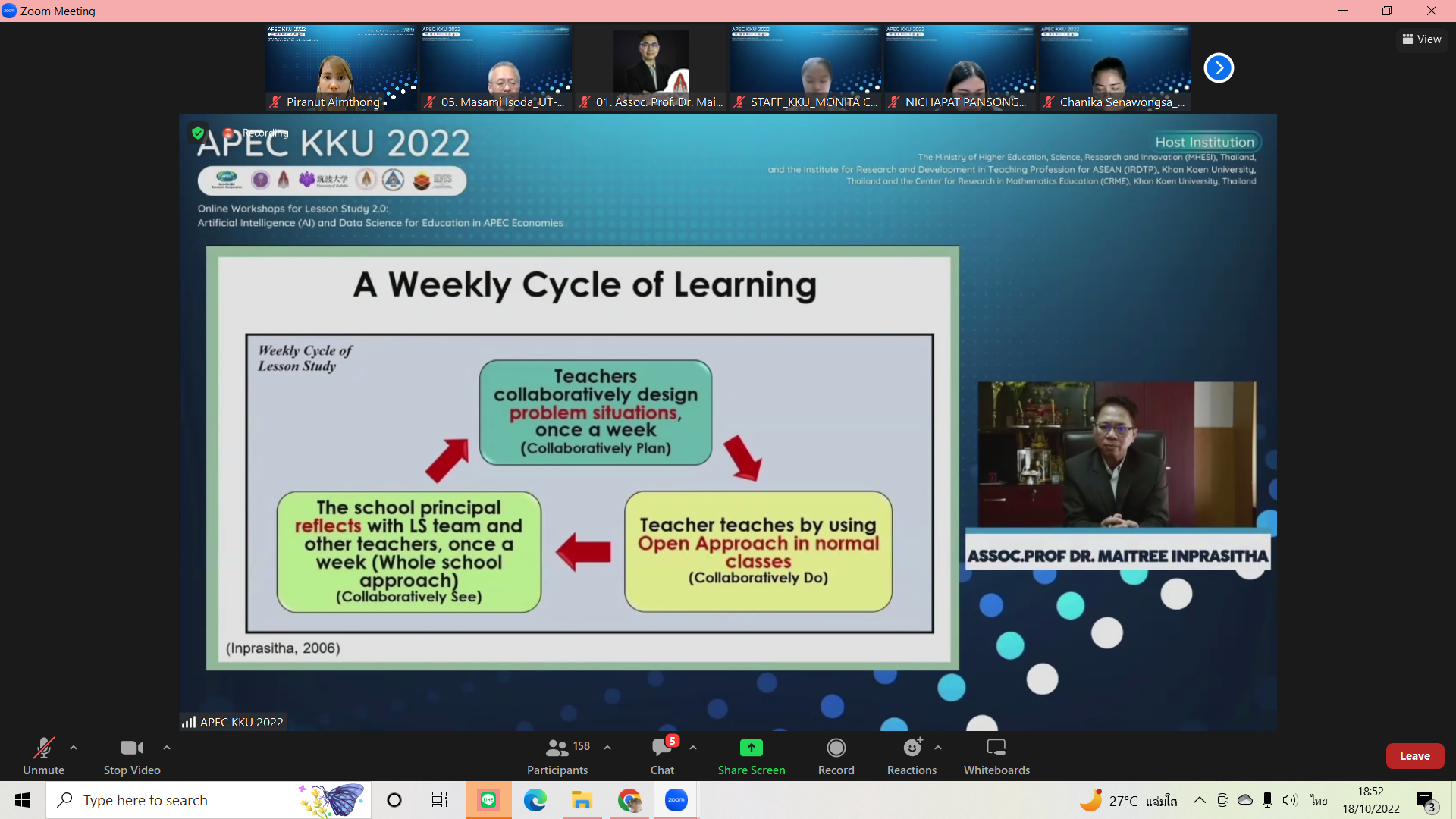
Task: Select Piranut Aimthong's video thumbnail
Action: click(341, 68)
